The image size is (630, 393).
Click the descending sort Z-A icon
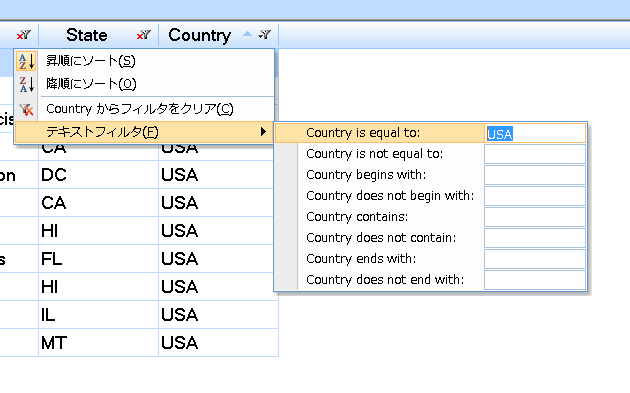point(27,84)
